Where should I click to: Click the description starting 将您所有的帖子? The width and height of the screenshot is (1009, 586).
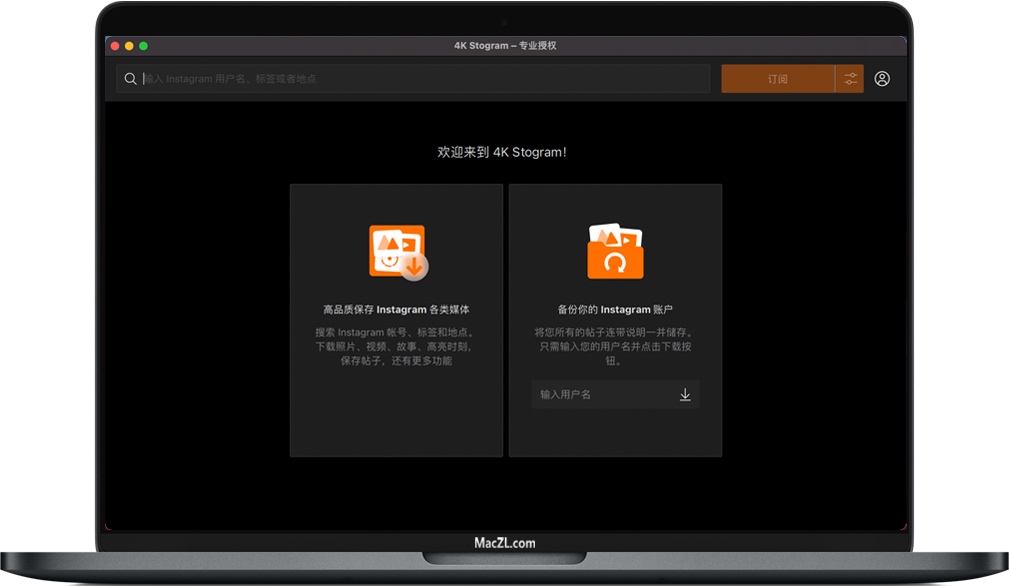coord(615,346)
